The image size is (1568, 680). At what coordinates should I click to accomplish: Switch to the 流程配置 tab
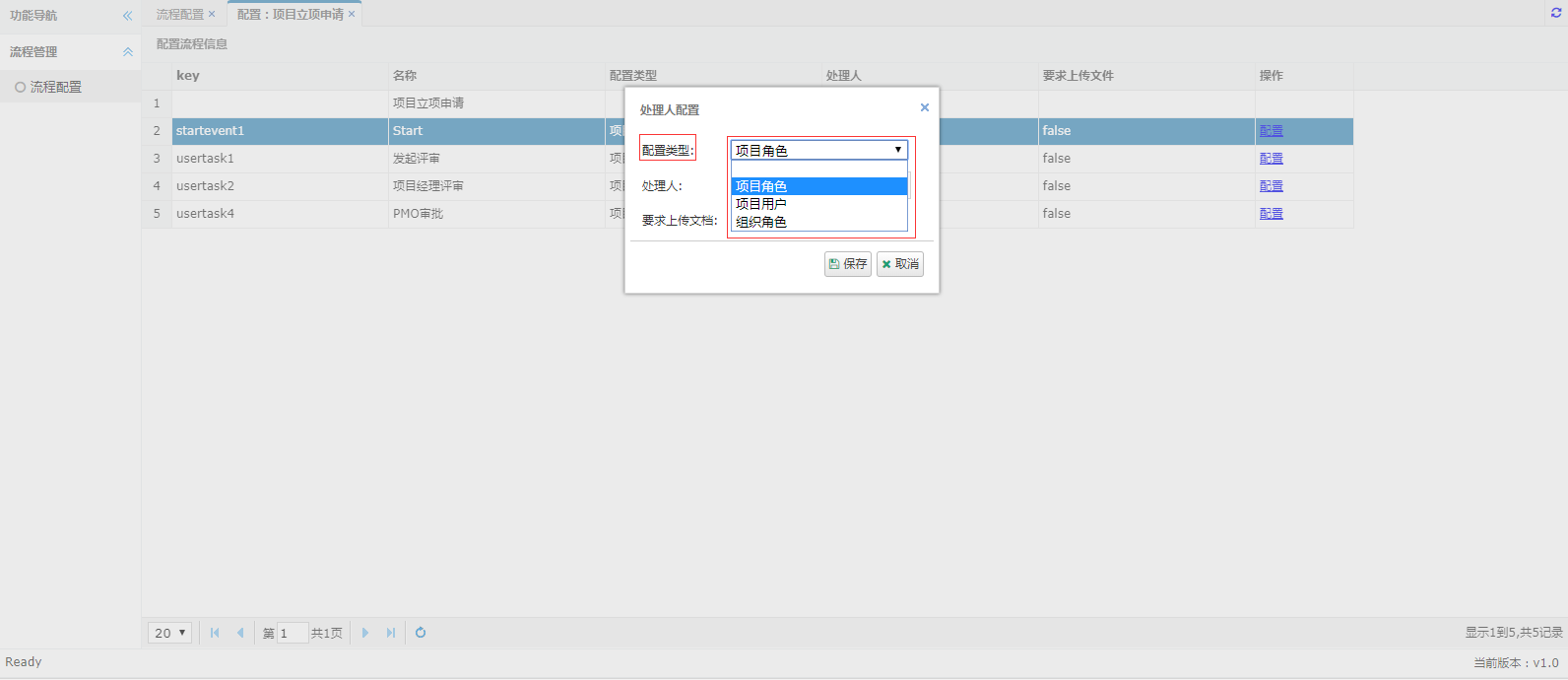pyautogui.click(x=180, y=15)
